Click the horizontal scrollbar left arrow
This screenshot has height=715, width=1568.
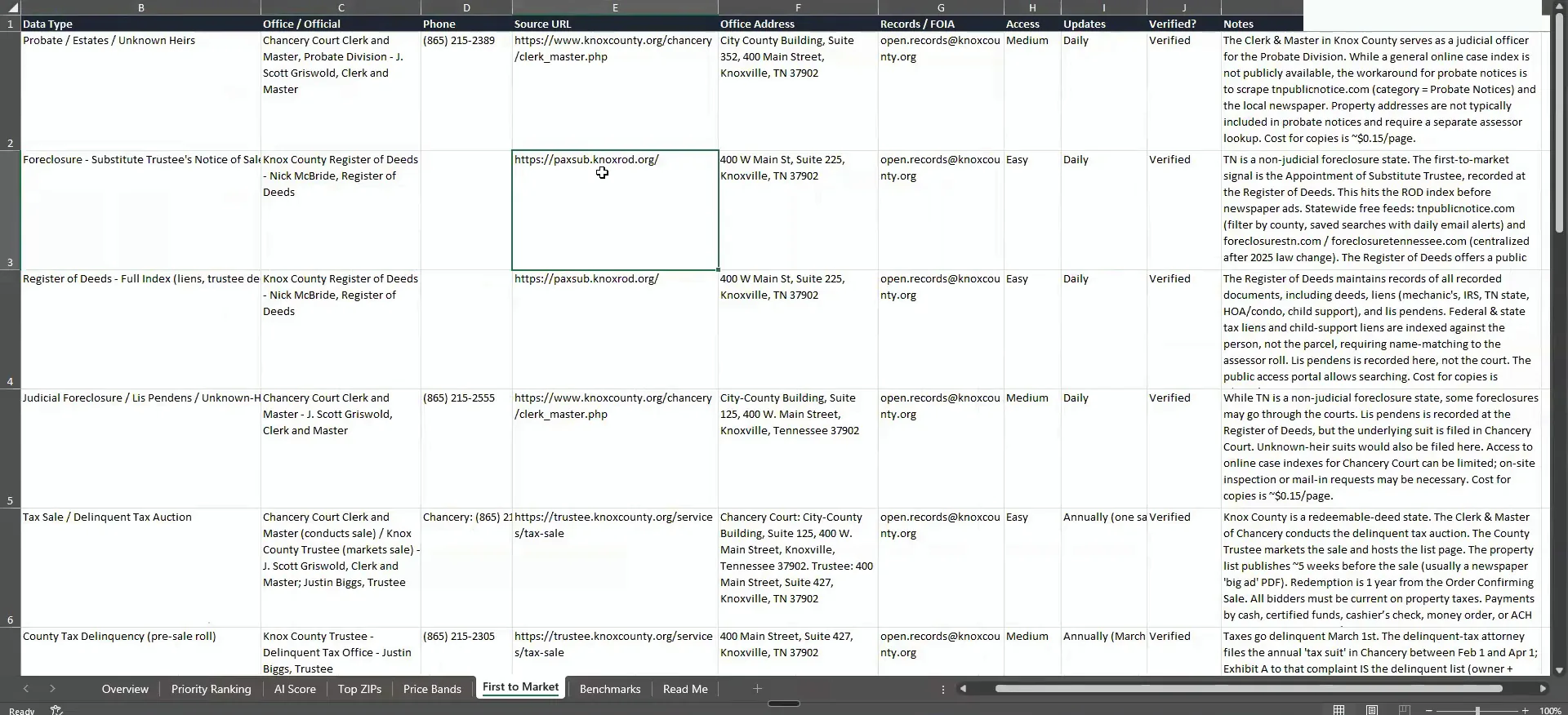pos(964,689)
